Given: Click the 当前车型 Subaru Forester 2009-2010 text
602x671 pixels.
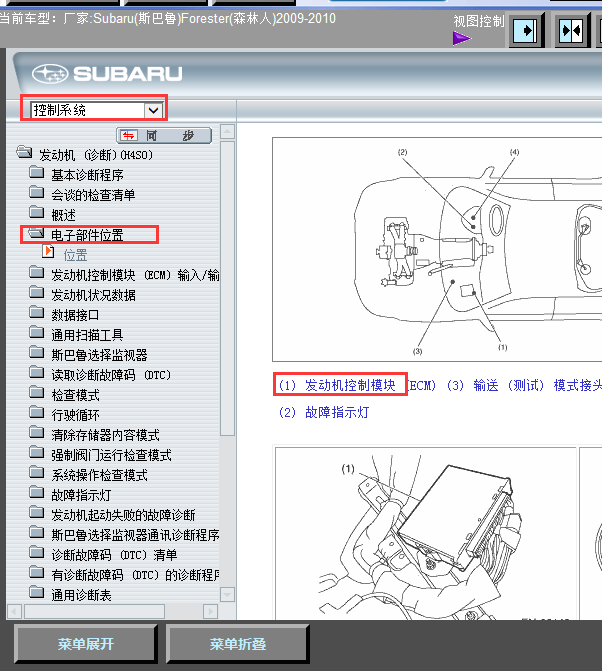Looking at the screenshot, I should click(x=168, y=19).
